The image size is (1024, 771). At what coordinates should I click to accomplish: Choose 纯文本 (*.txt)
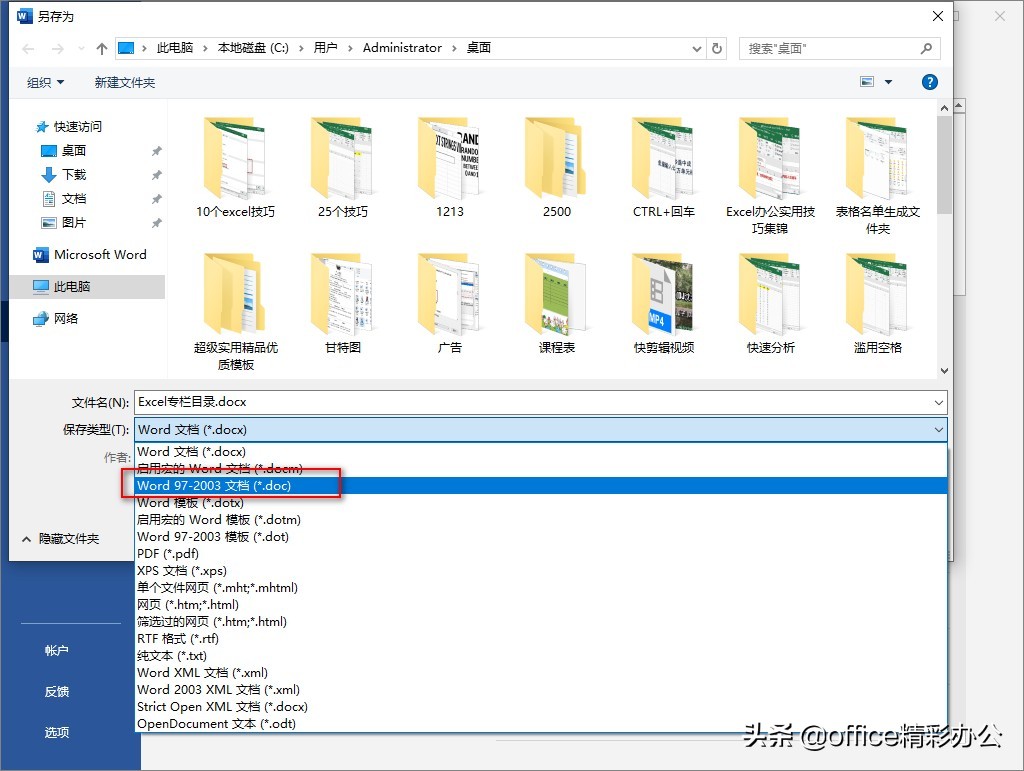541,655
